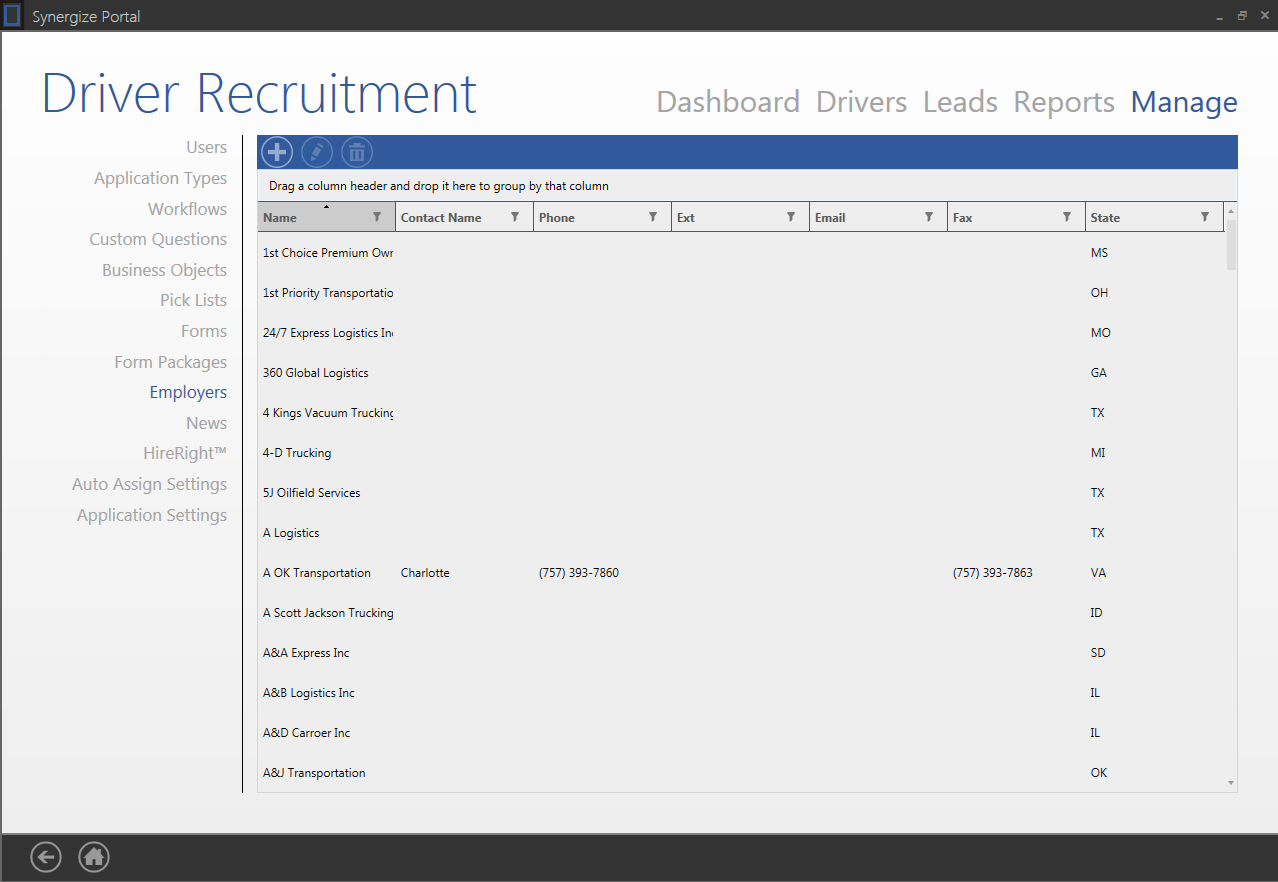Open the filter icon on Name column
Viewport: 1278px width, 882px height.
[x=377, y=217]
